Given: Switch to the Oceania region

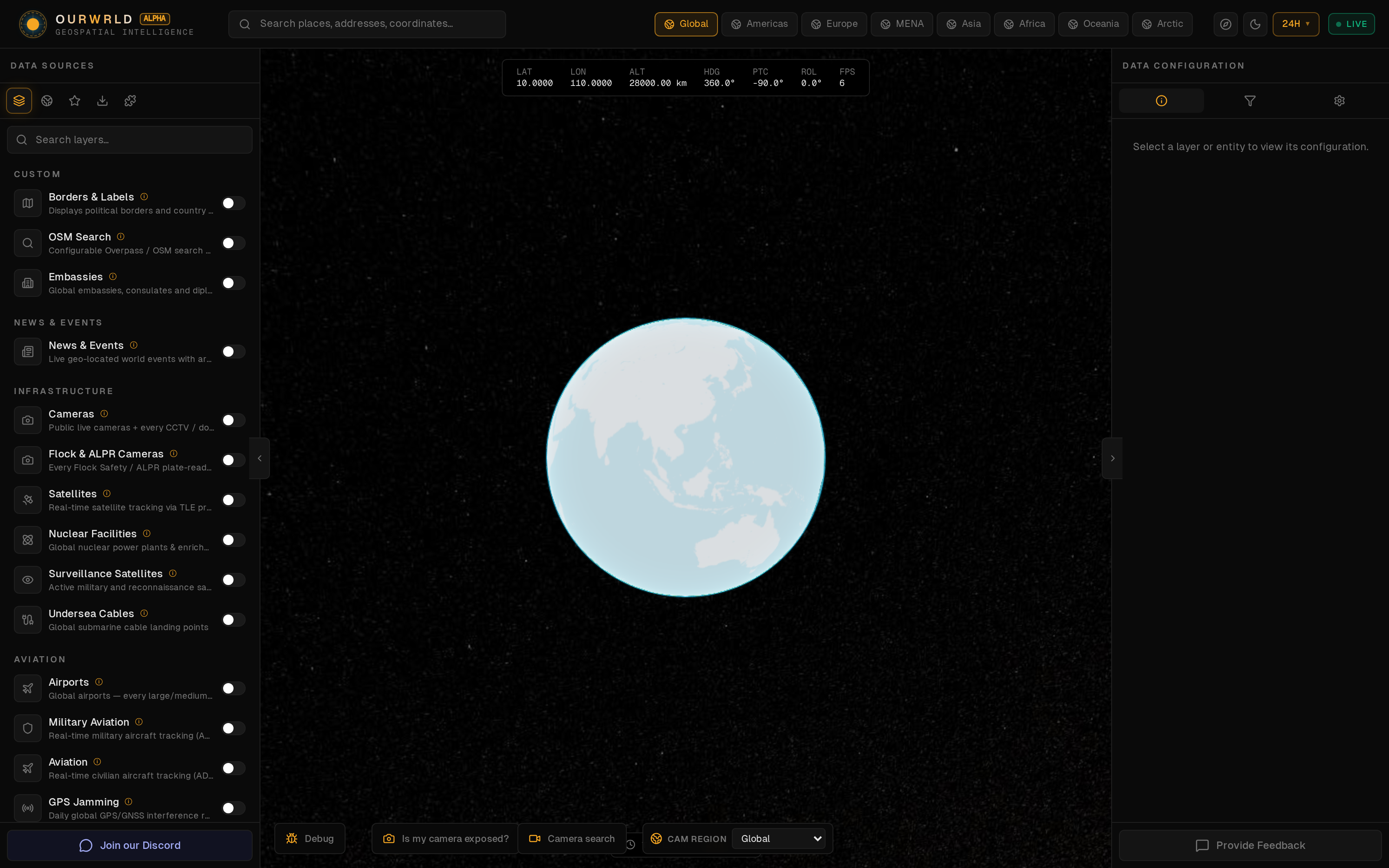Looking at the screenshot, I should [1093, 24].
